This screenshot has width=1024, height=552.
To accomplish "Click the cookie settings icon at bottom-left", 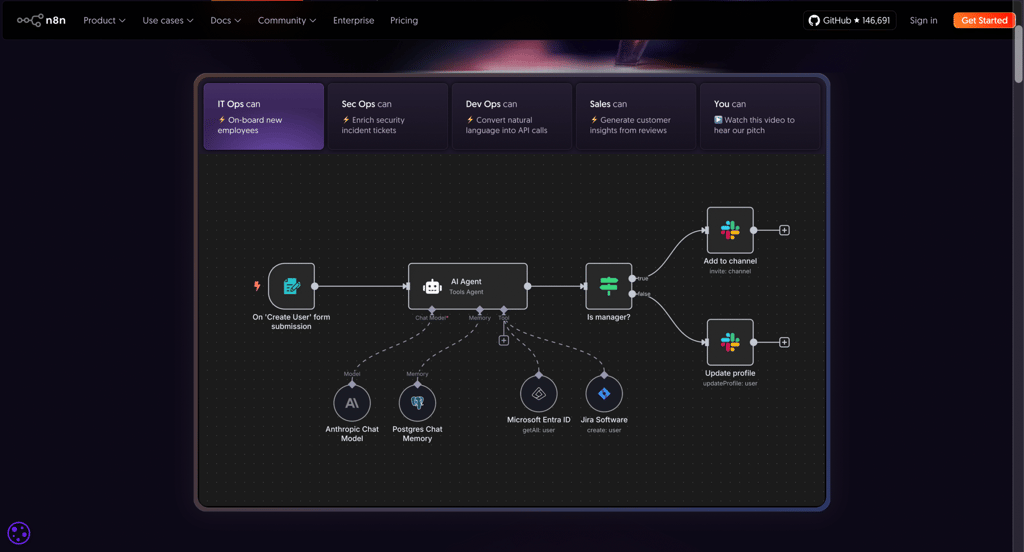I will (x=19, y=533).
